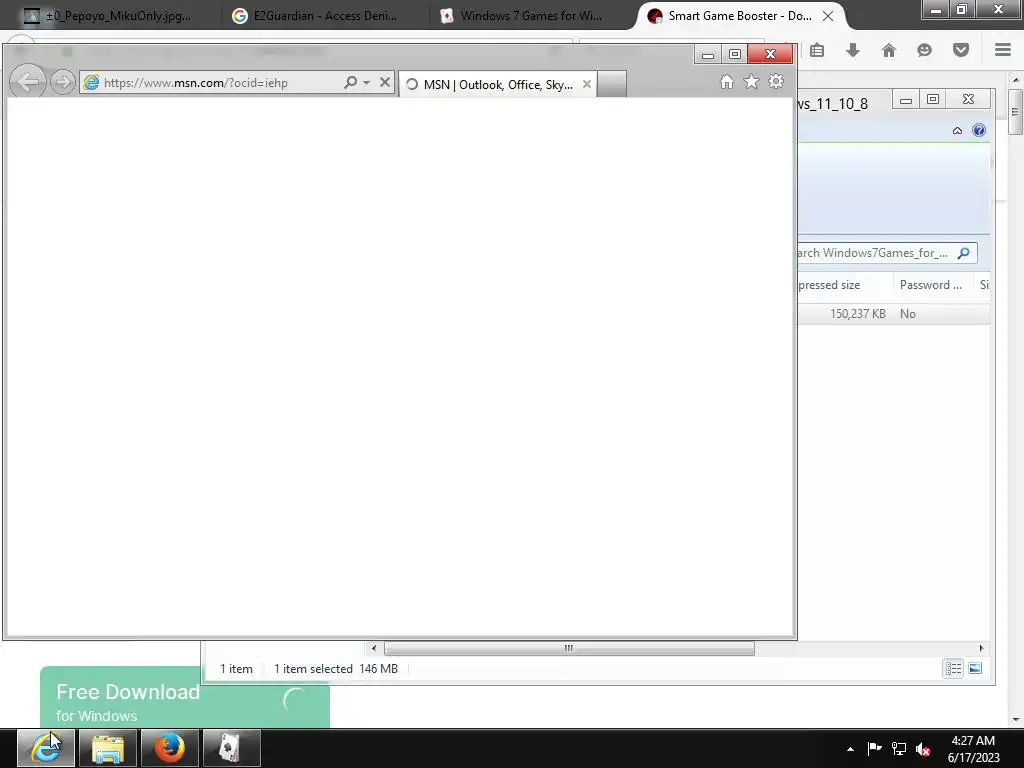Screen dimensions: 1024x768
Task: Sort by Password column header
Action: coord(931,285)
